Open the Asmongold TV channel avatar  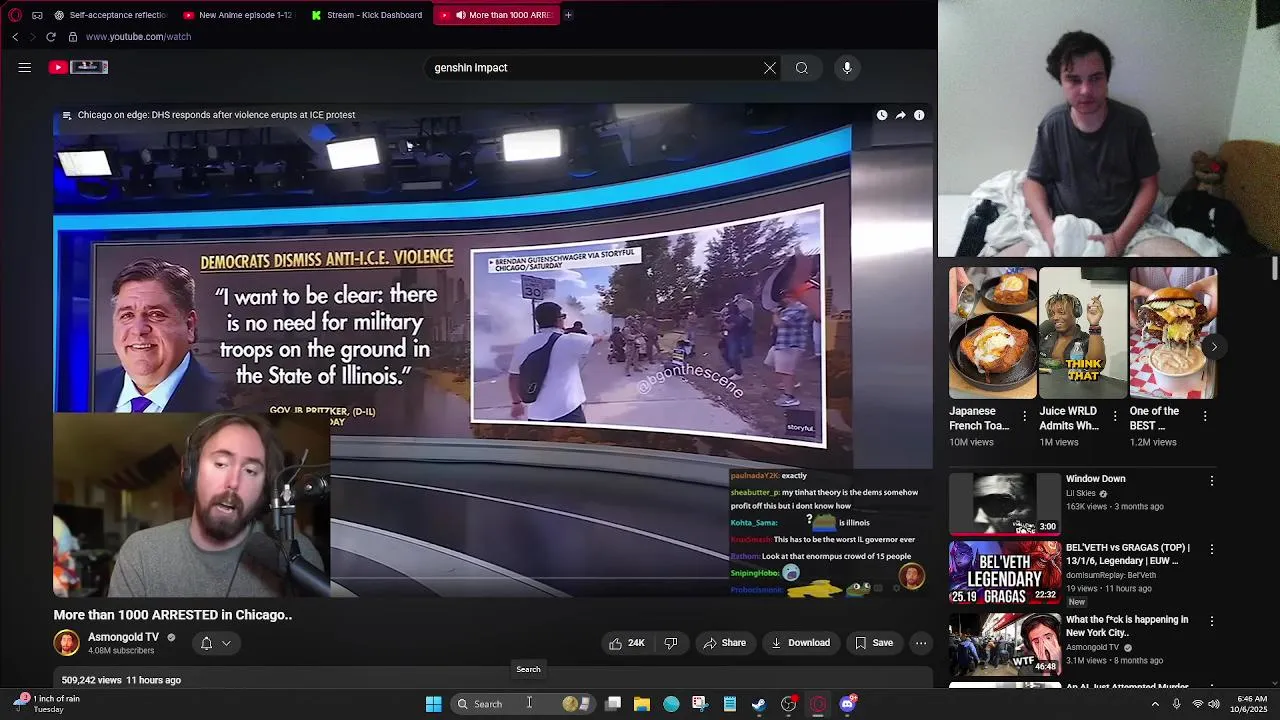(67, 643)
